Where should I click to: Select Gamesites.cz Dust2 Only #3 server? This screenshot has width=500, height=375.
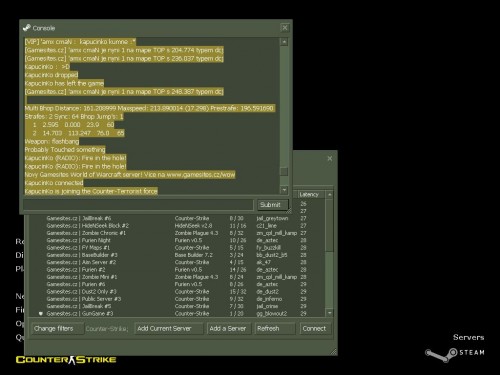click(x=177, y=292)
